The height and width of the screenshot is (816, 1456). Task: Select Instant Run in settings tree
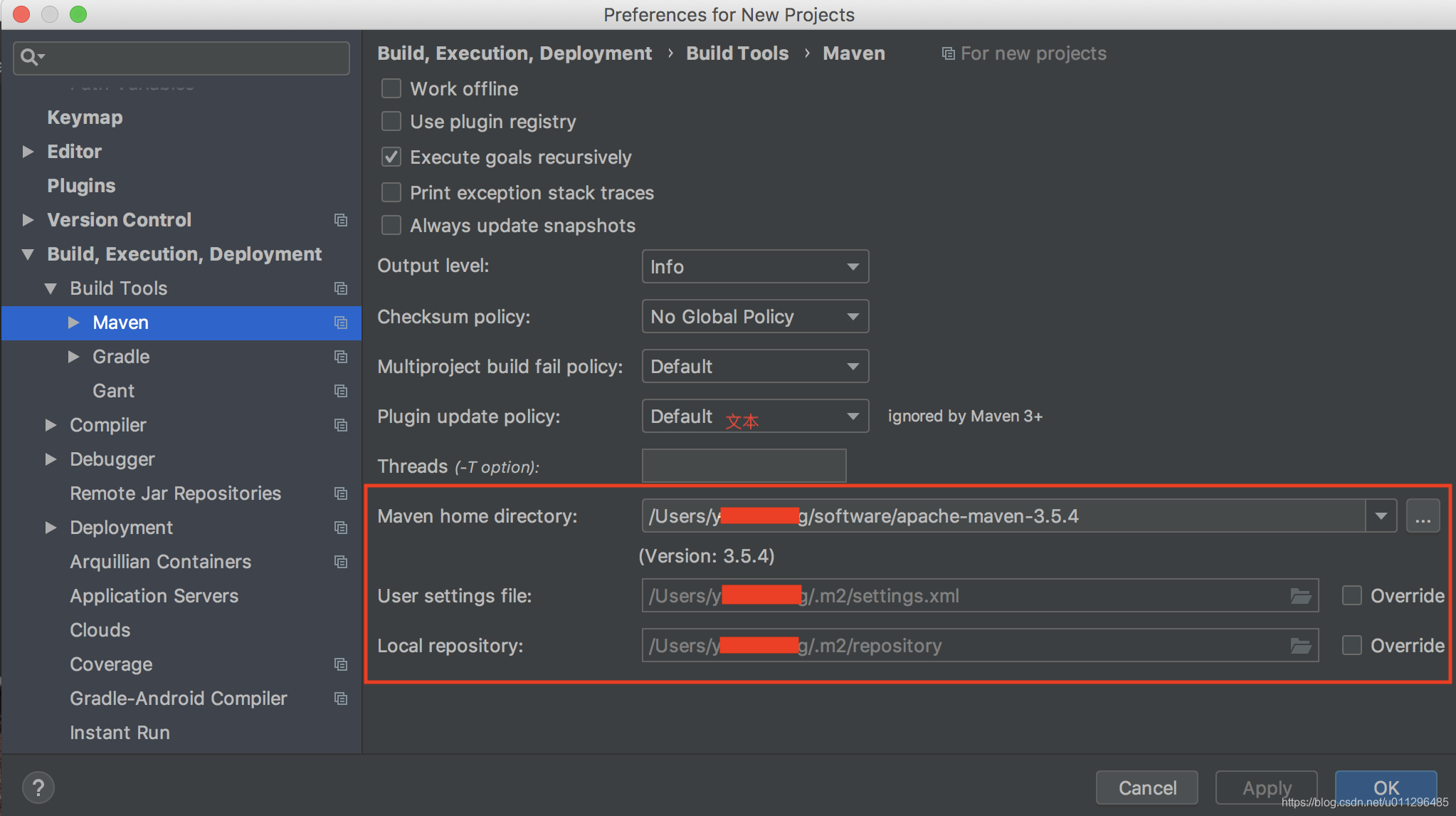[120, 733]
